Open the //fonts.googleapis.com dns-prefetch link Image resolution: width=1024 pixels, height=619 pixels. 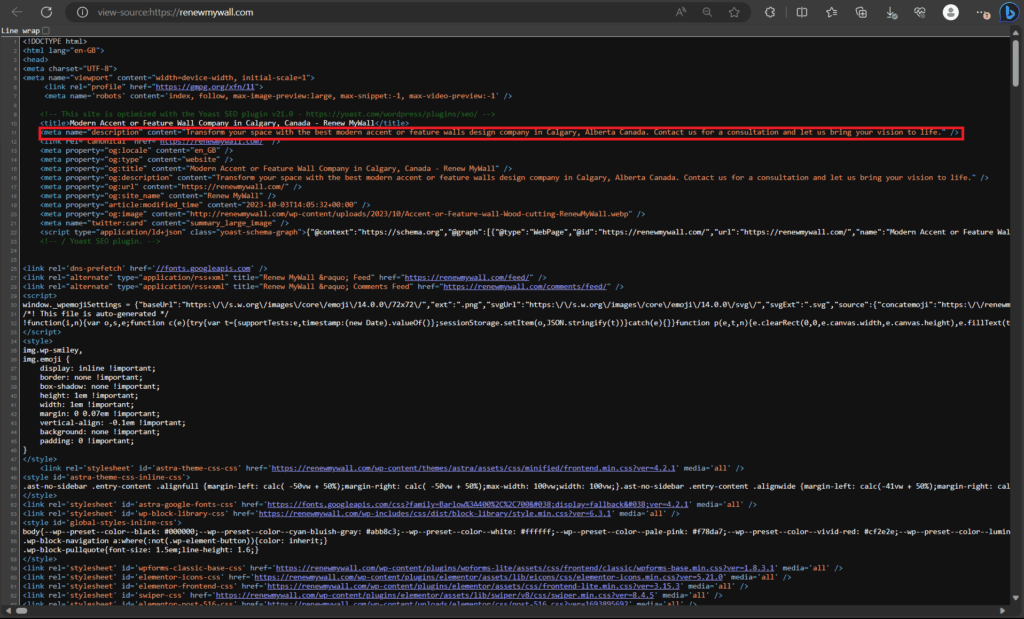click(203, 268)
